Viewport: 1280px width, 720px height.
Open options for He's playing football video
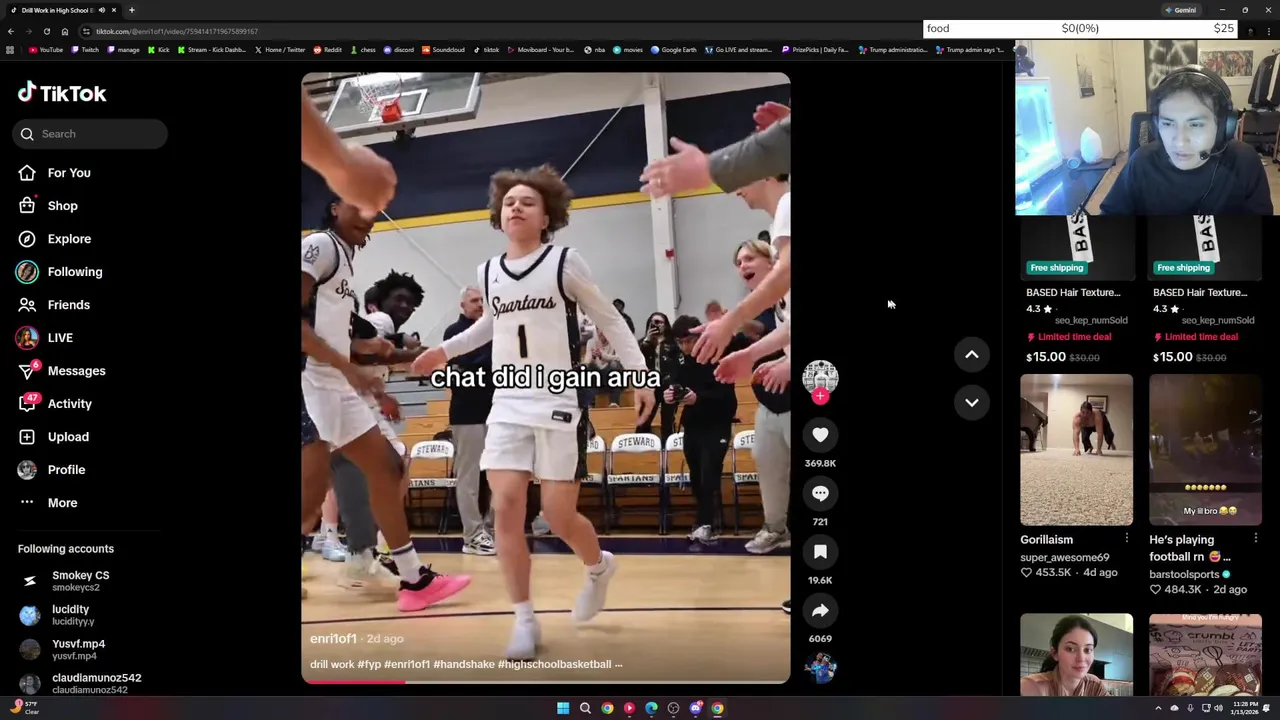click(1255, 540)
